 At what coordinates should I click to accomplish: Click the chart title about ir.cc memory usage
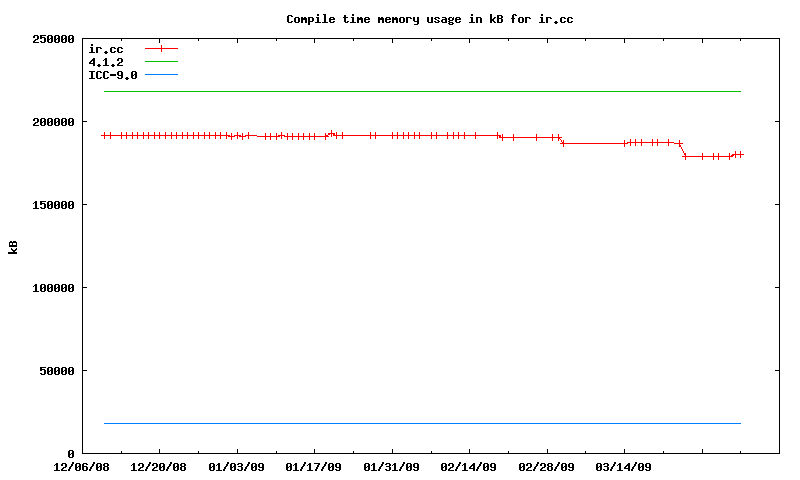(429, 19)
